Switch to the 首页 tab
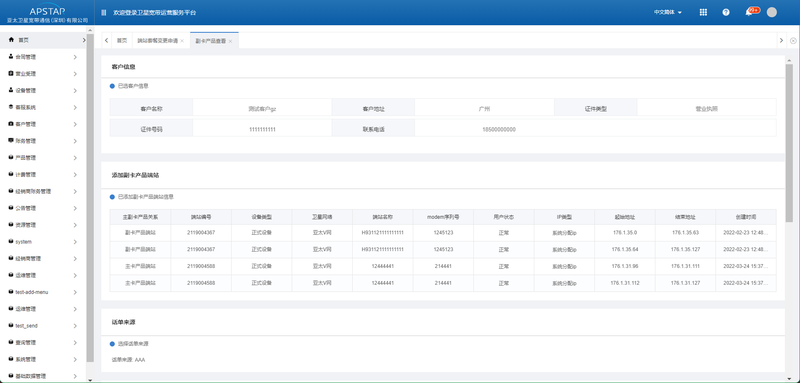 (121, 40)
